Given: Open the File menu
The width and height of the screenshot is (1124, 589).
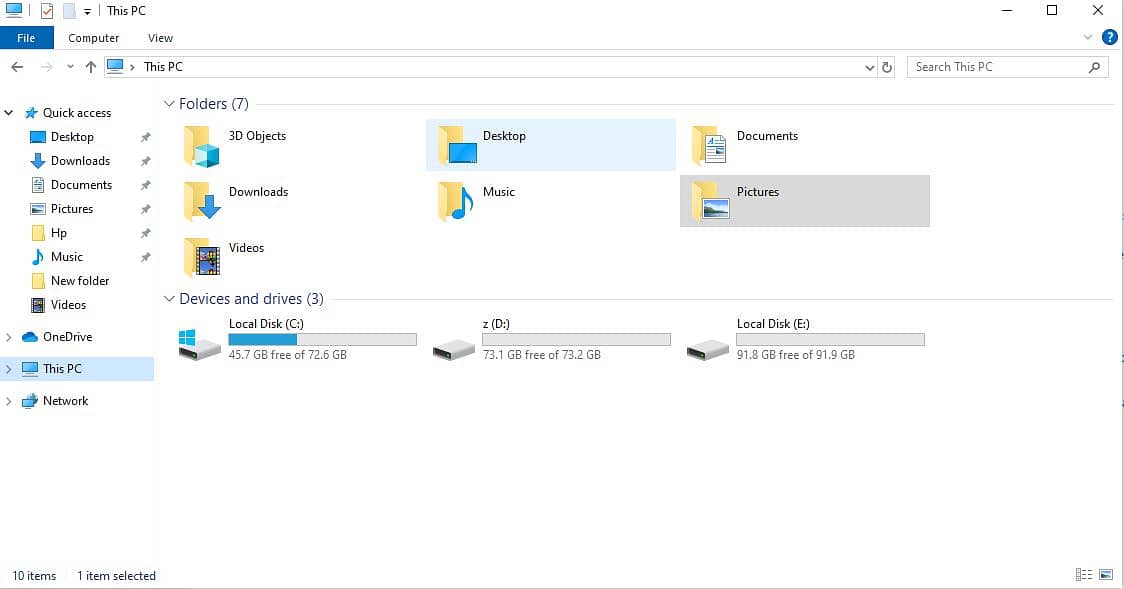Looking at the screenshot, I should [x=26, y=38].
